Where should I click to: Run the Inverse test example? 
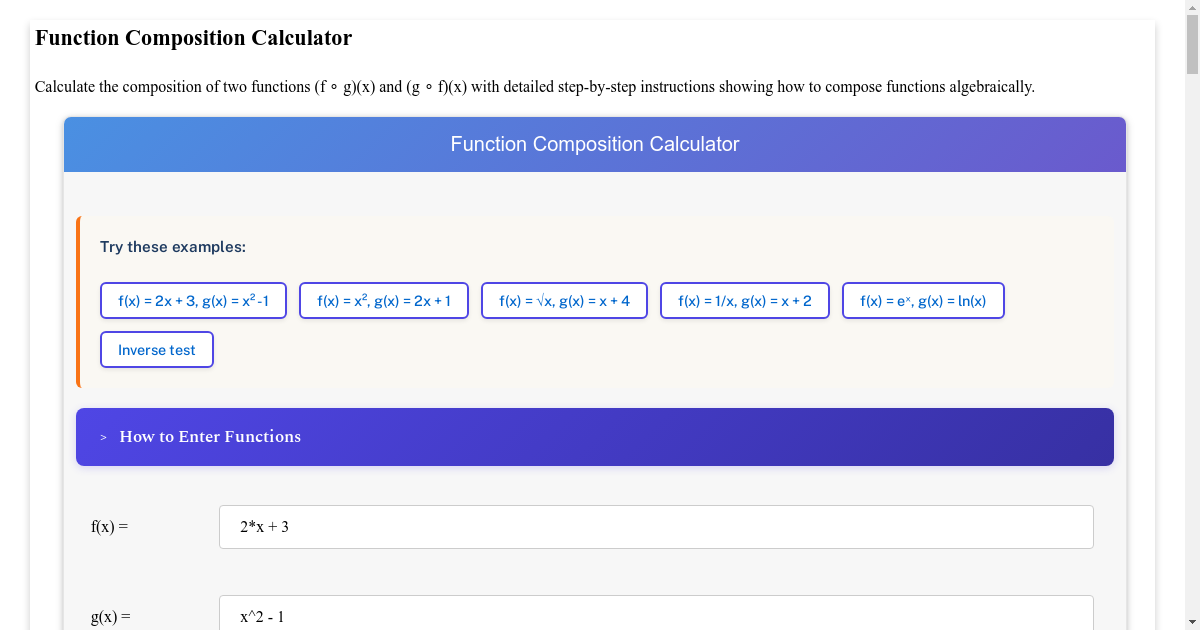157,350
